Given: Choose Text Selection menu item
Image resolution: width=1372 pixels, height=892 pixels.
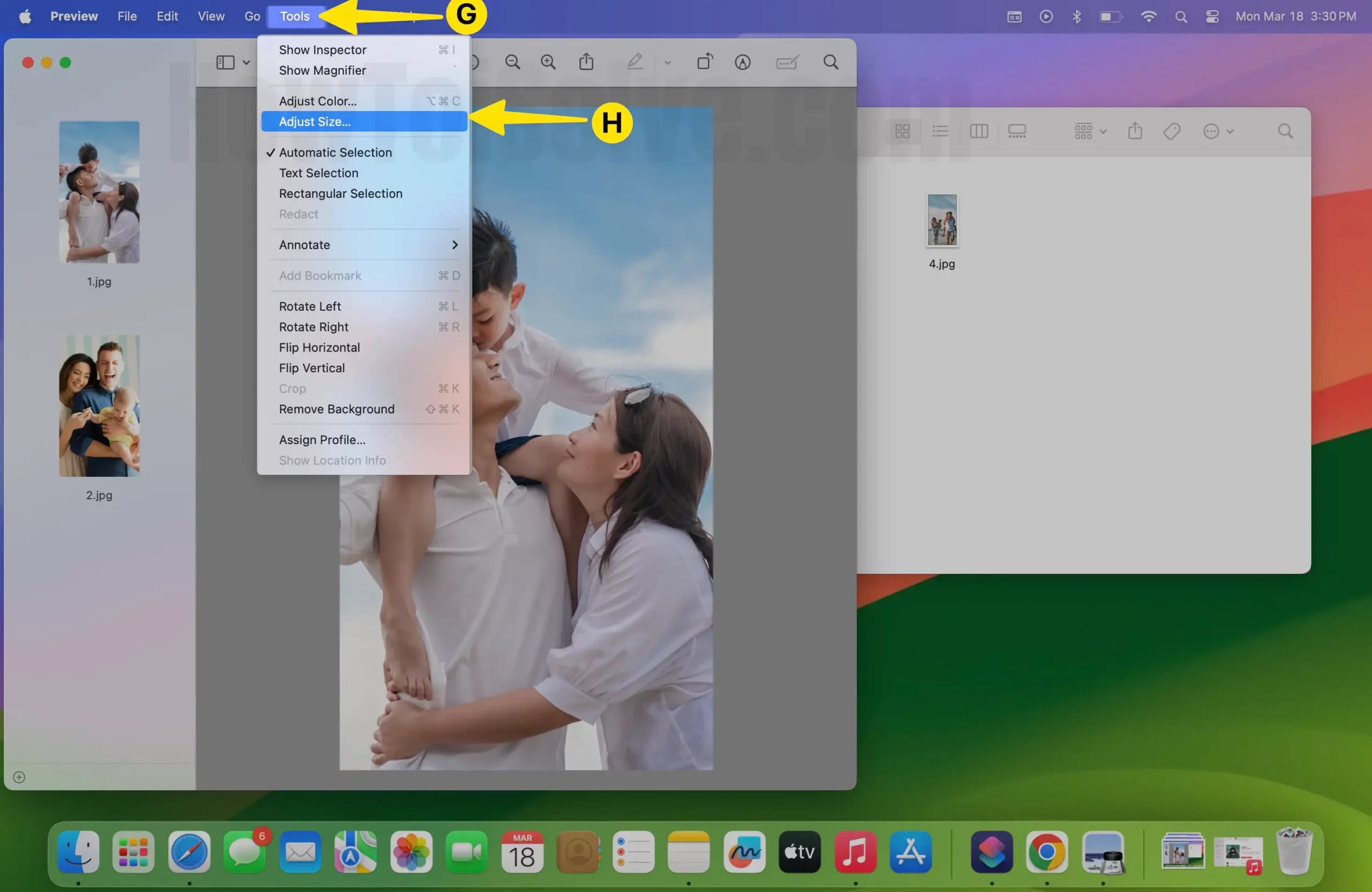Looking at the screenshot, I should coord(364,173).
